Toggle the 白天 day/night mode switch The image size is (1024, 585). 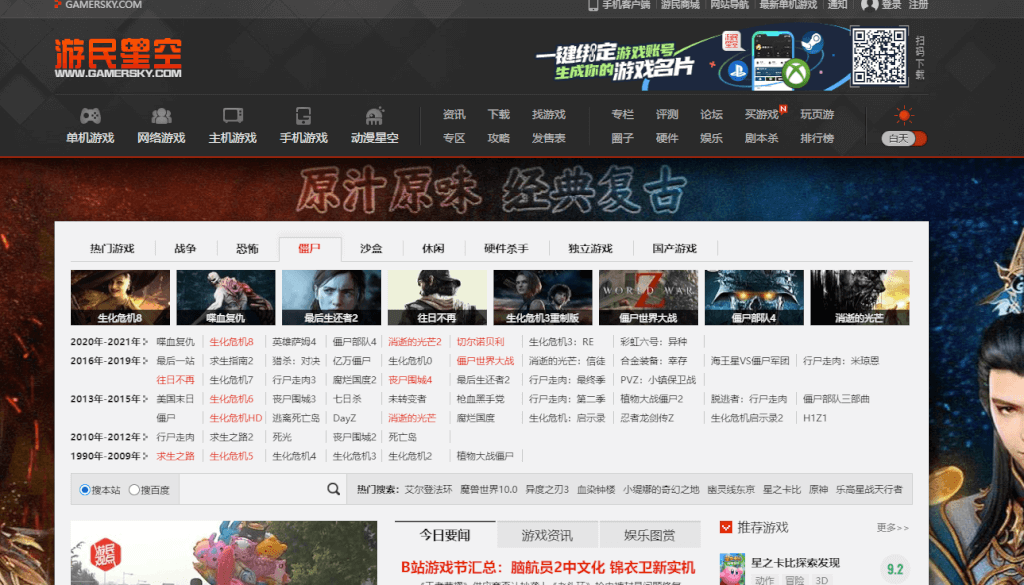tap(904, 138)
